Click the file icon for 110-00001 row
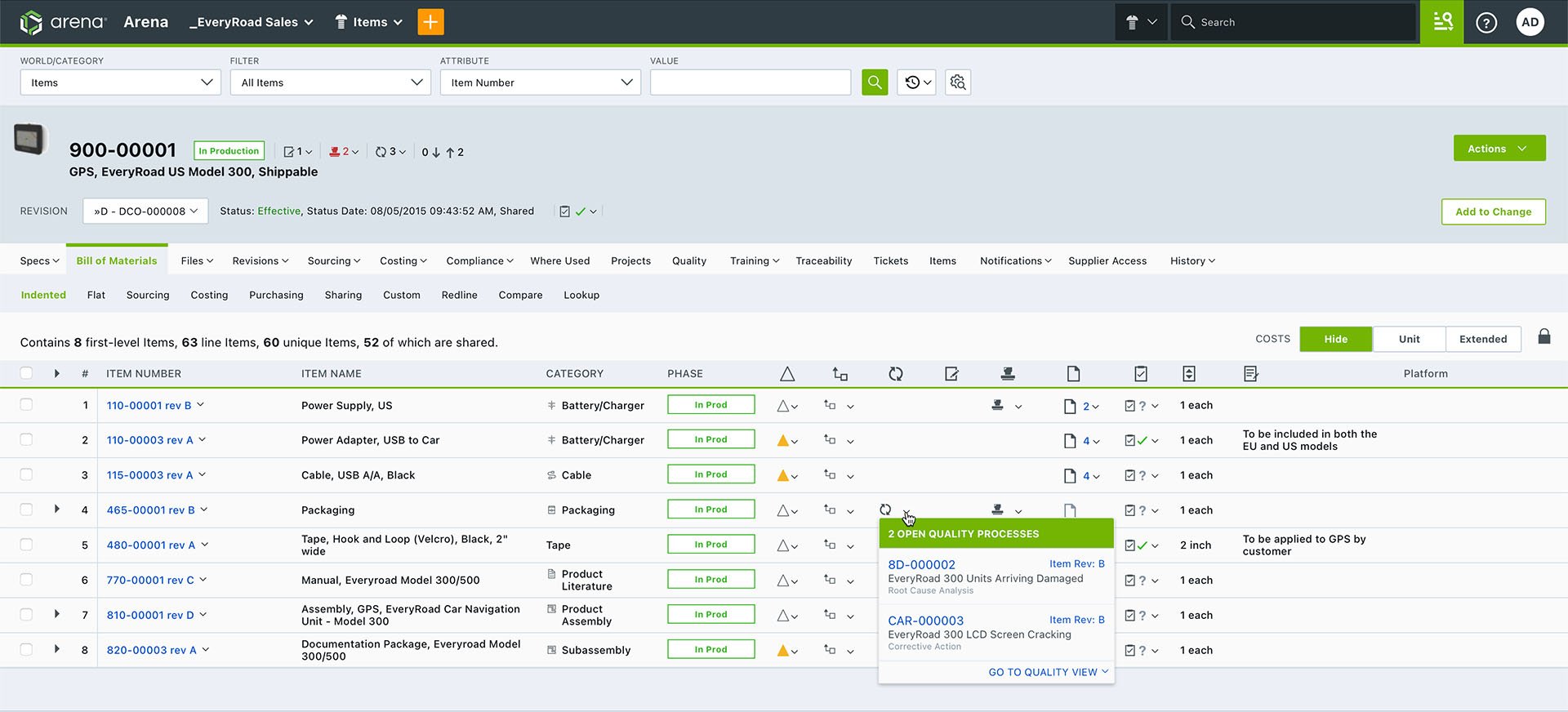The width and height of the screenshot is (1568, 712). [x=1070, y=406]
